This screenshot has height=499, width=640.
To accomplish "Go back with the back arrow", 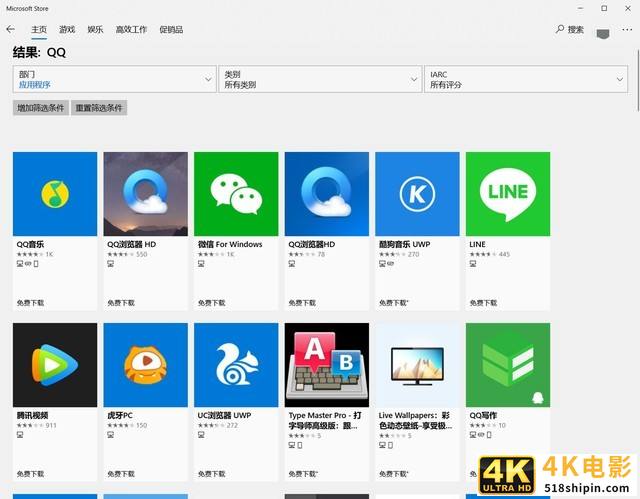I will click(11, 29).
